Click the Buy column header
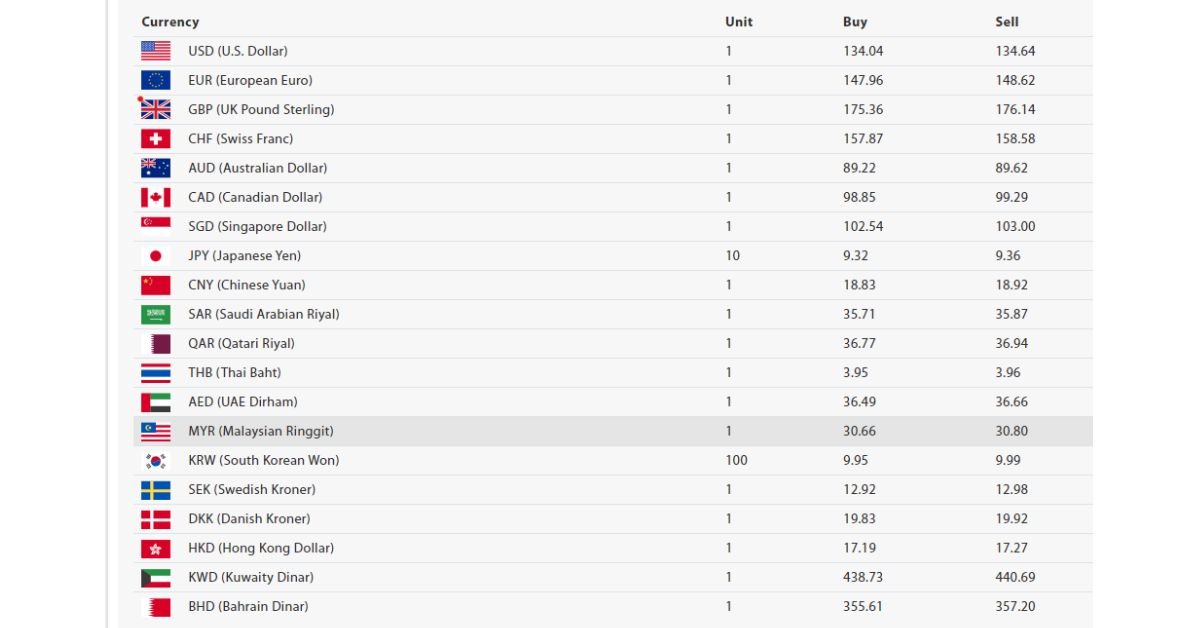The width and height of the screenshot is (1200, 628). click(855, 22)
